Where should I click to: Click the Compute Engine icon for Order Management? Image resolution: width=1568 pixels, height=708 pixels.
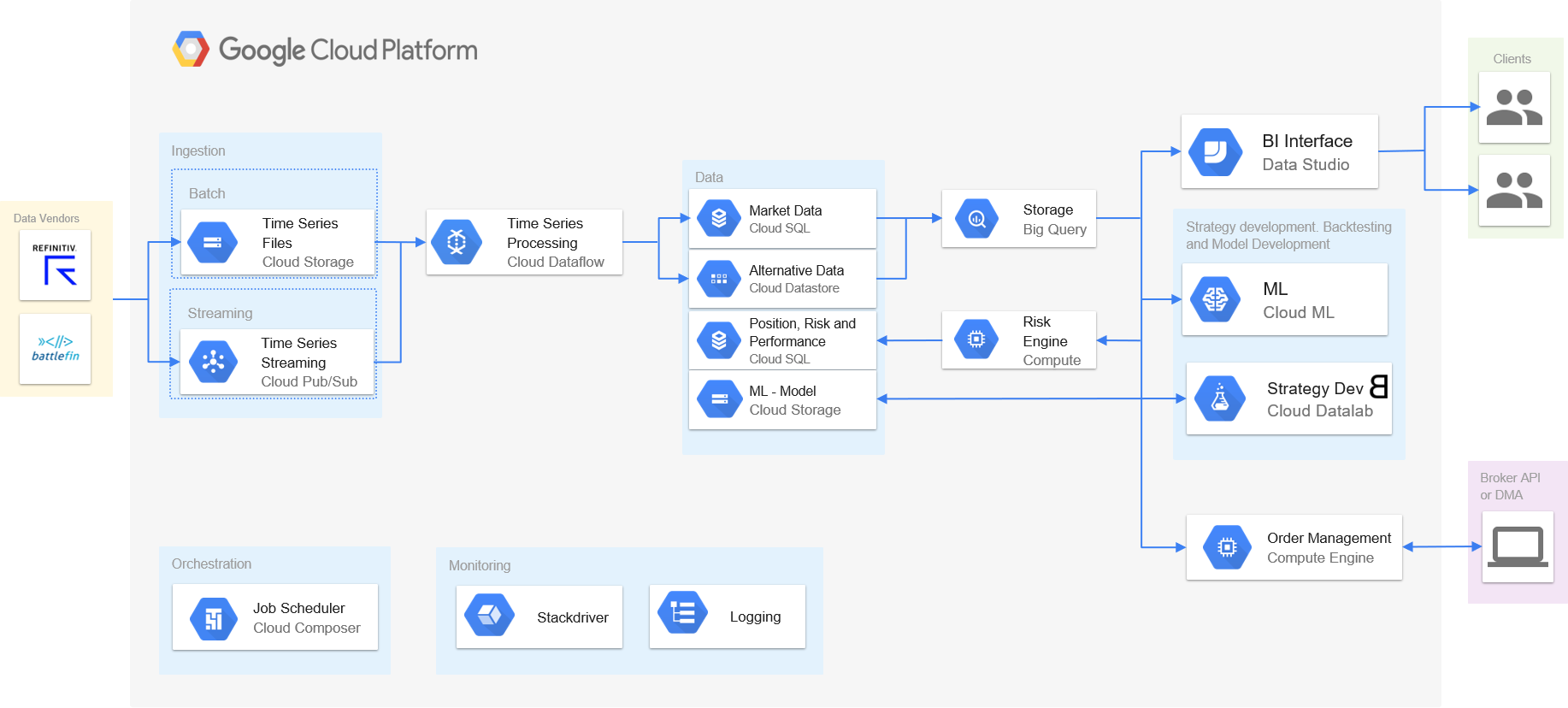tap(1227, 547)
